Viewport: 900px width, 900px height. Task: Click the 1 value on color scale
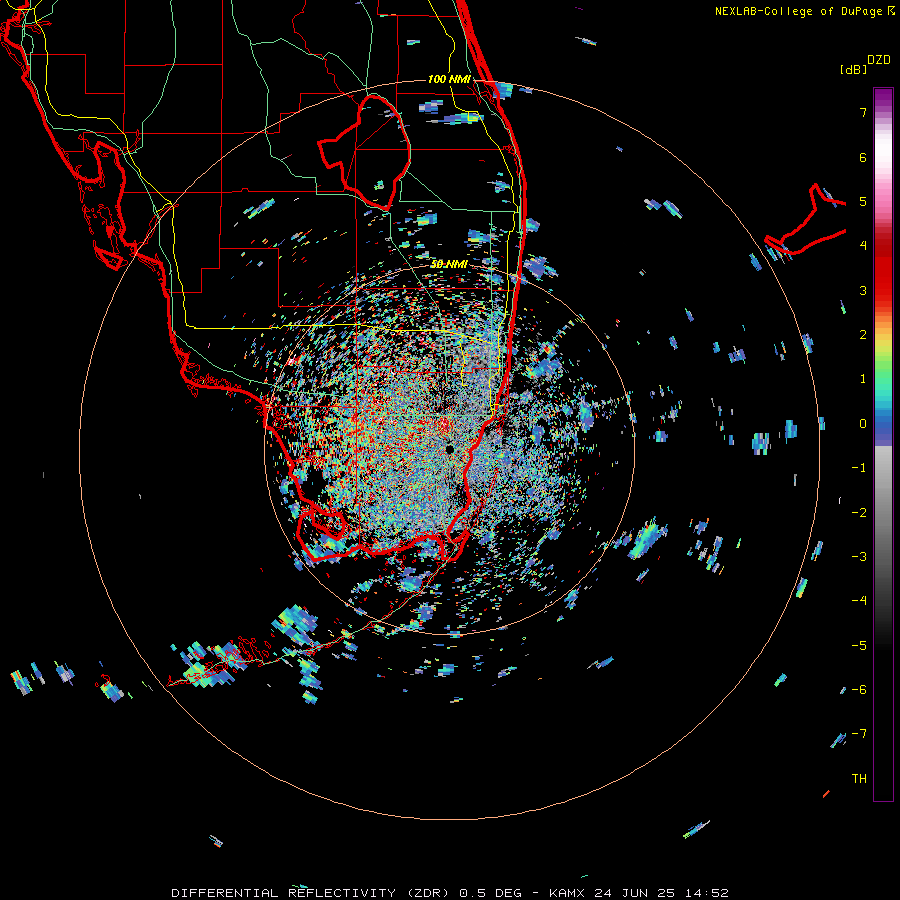863,379
